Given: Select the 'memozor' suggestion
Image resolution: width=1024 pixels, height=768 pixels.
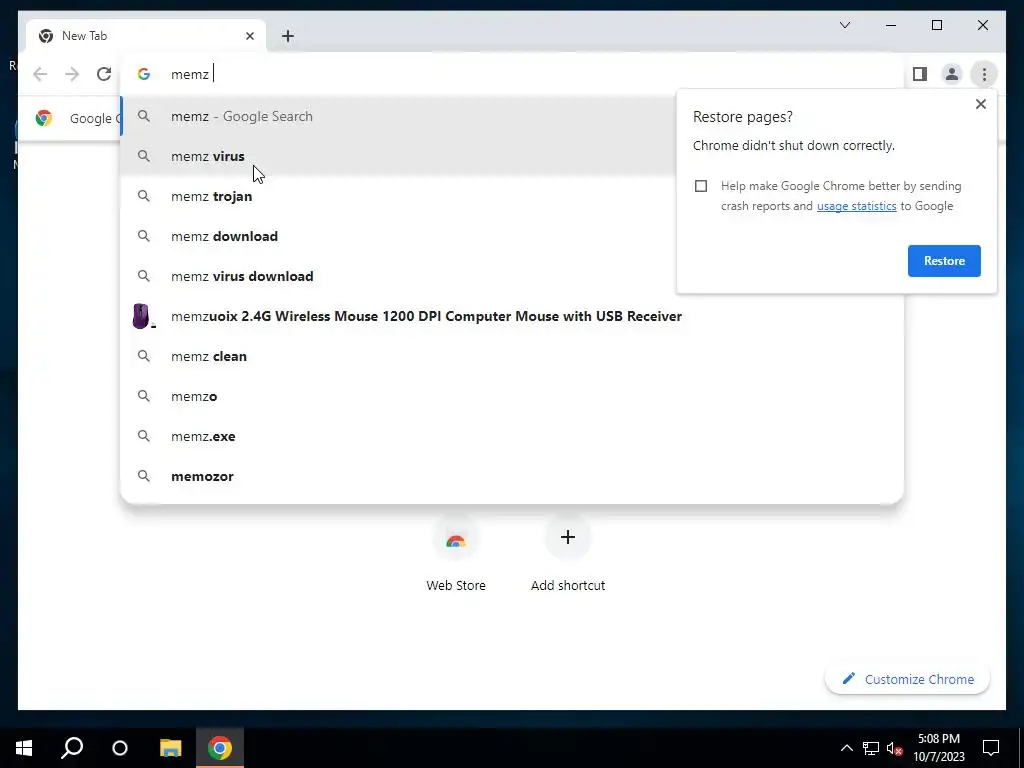Looking at the screenshot, I should click(x=512, y=476).
